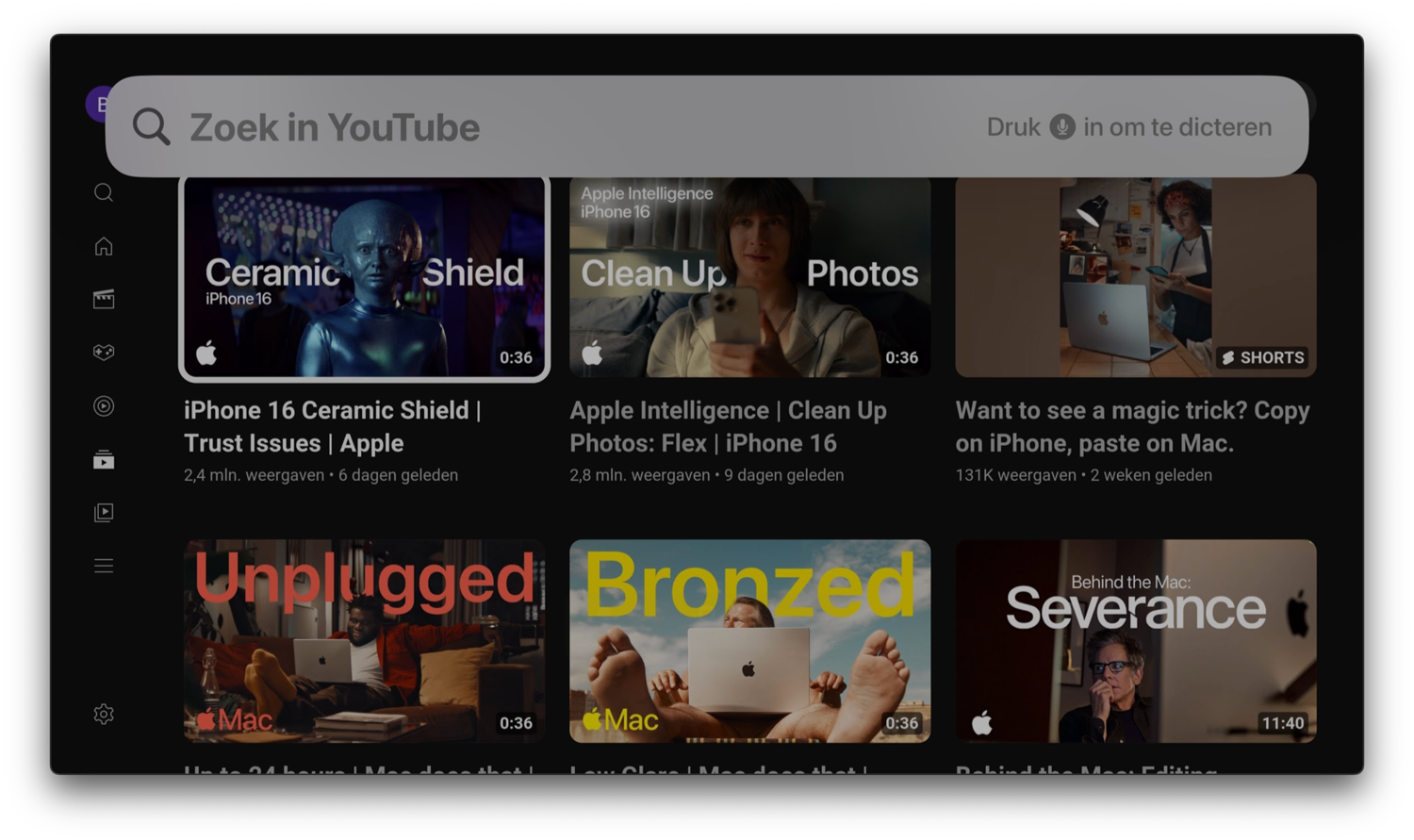The image size is (1414, 840).
Task: Play the Ceramic Shield video thumbnail
Action: point(364,276)
